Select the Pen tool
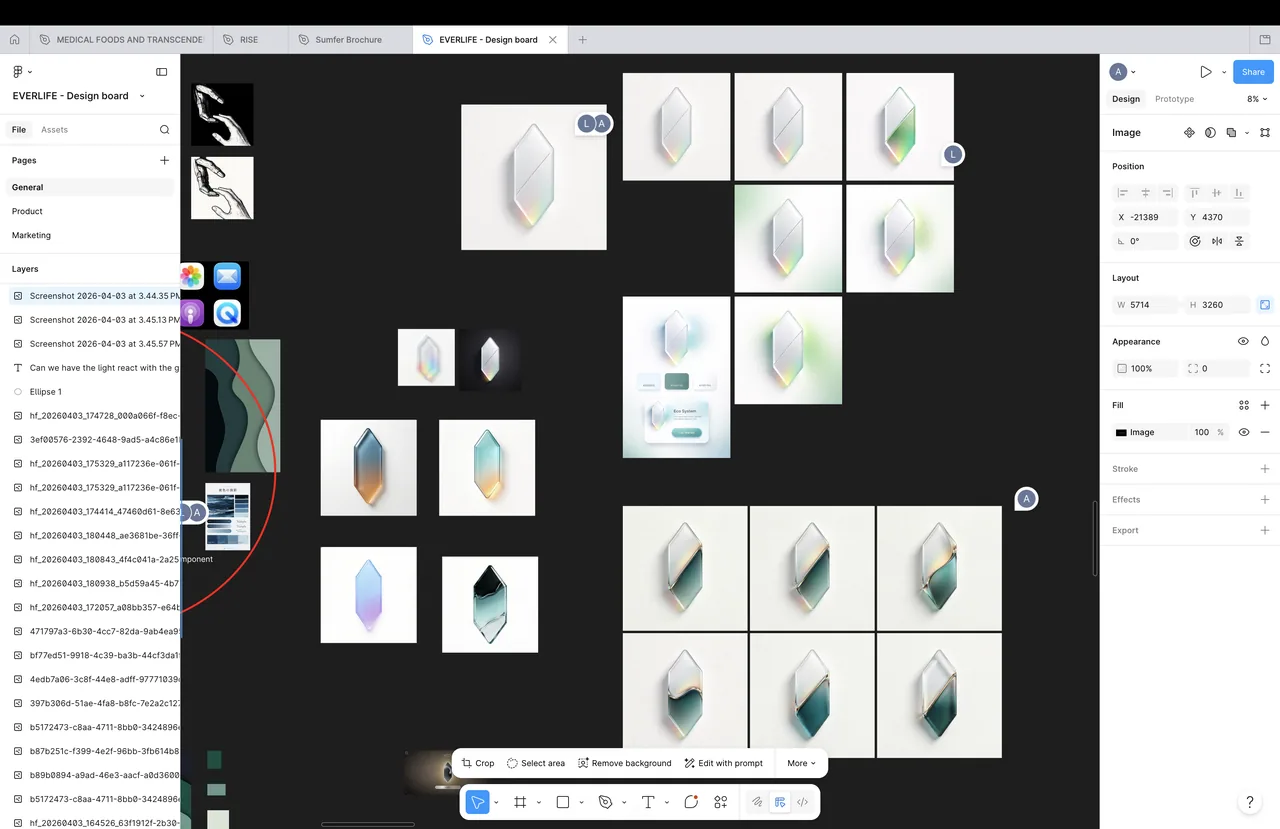This screenshot has width=1280, height=829. click(x=605, y=802)
